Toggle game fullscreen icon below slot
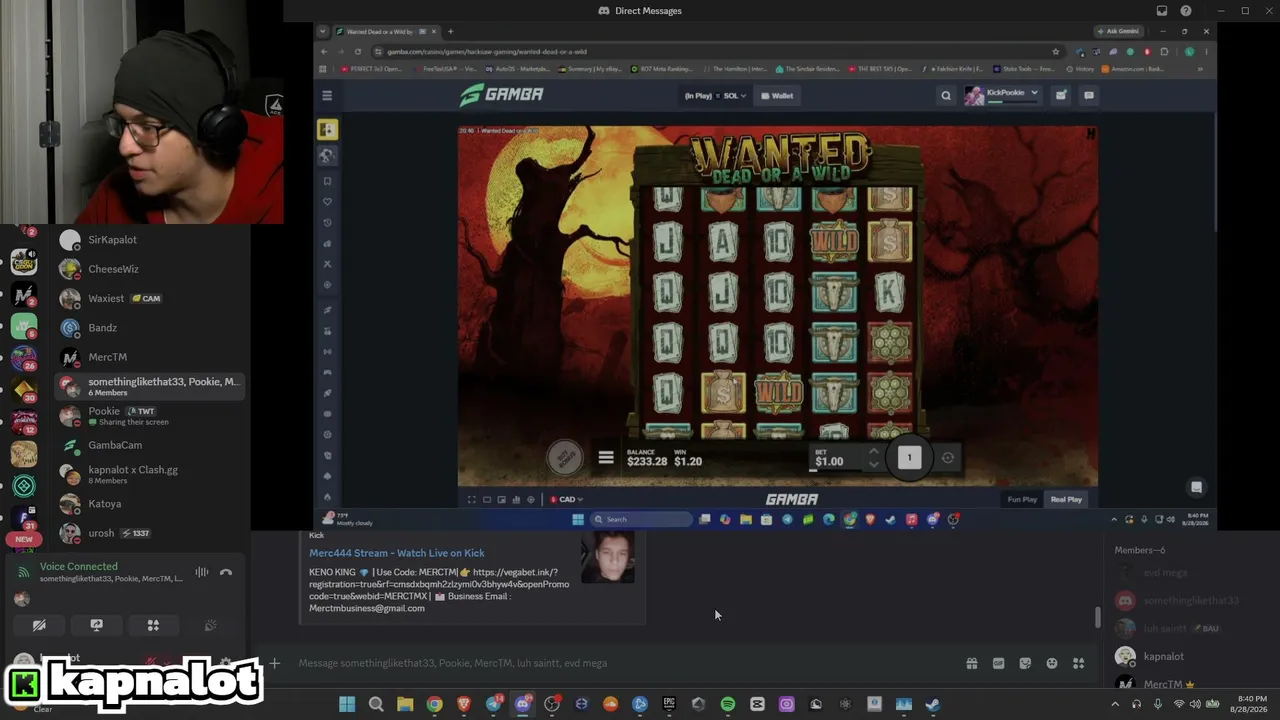This screenshot has width=1280, height=720. 472,500
